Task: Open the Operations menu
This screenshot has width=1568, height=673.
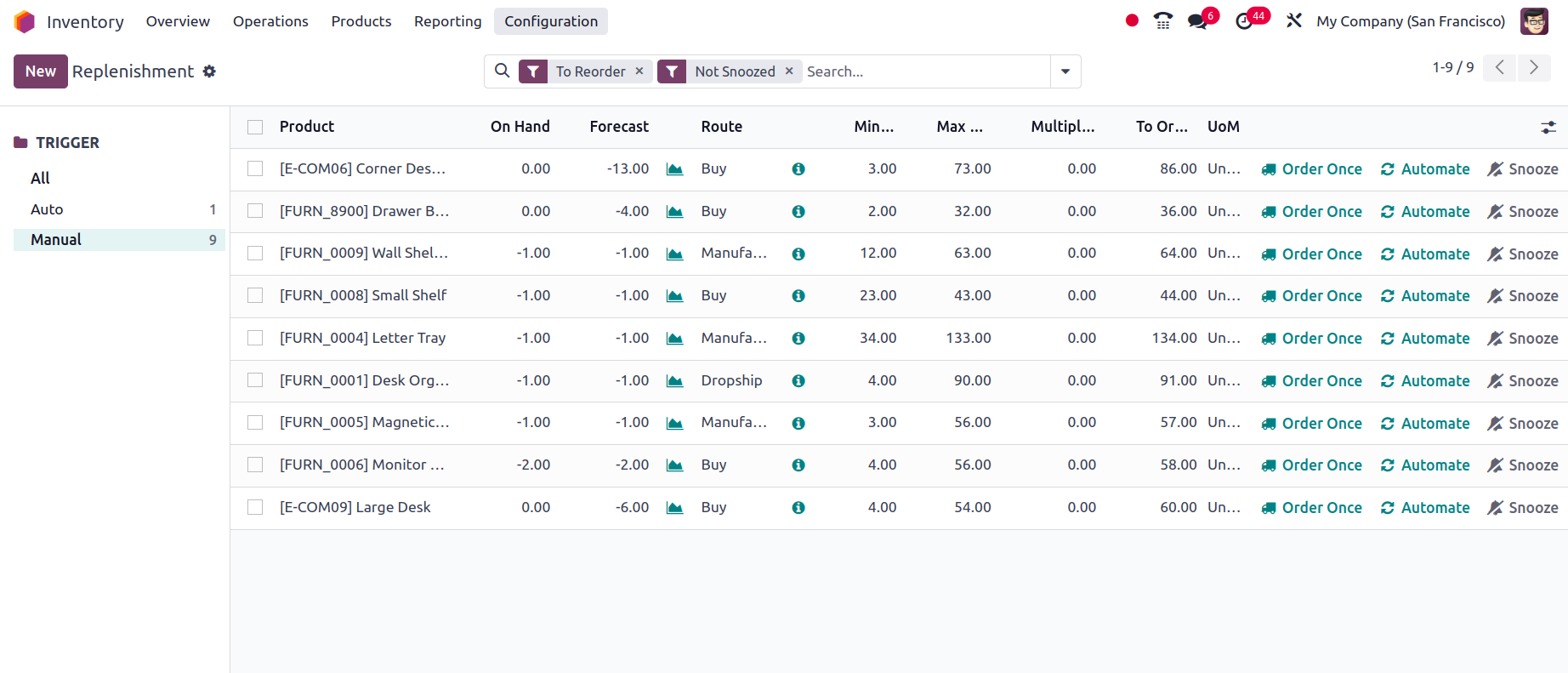Action: (270, 21)
